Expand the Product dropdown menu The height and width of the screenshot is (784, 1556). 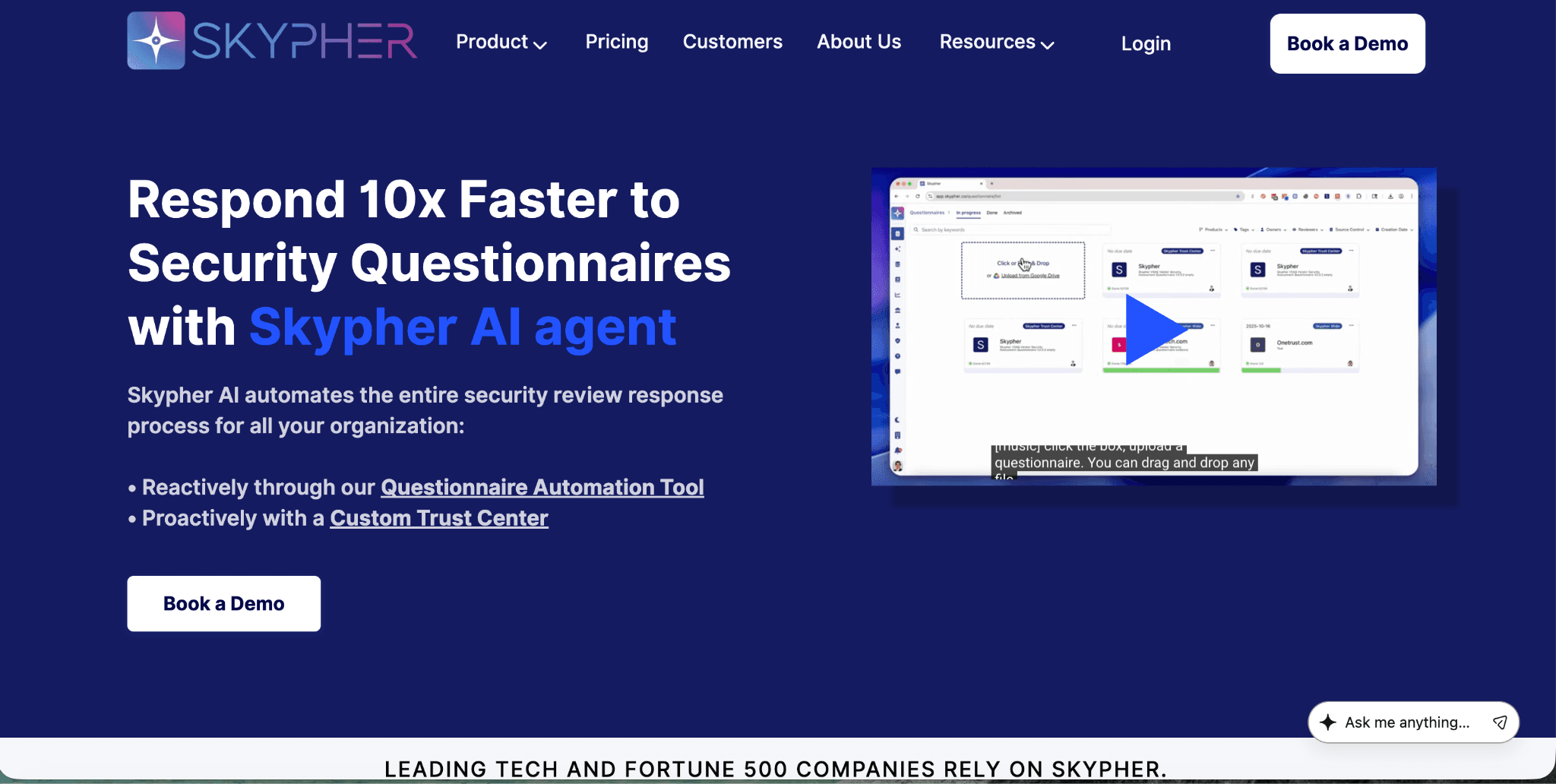[501, 43]
